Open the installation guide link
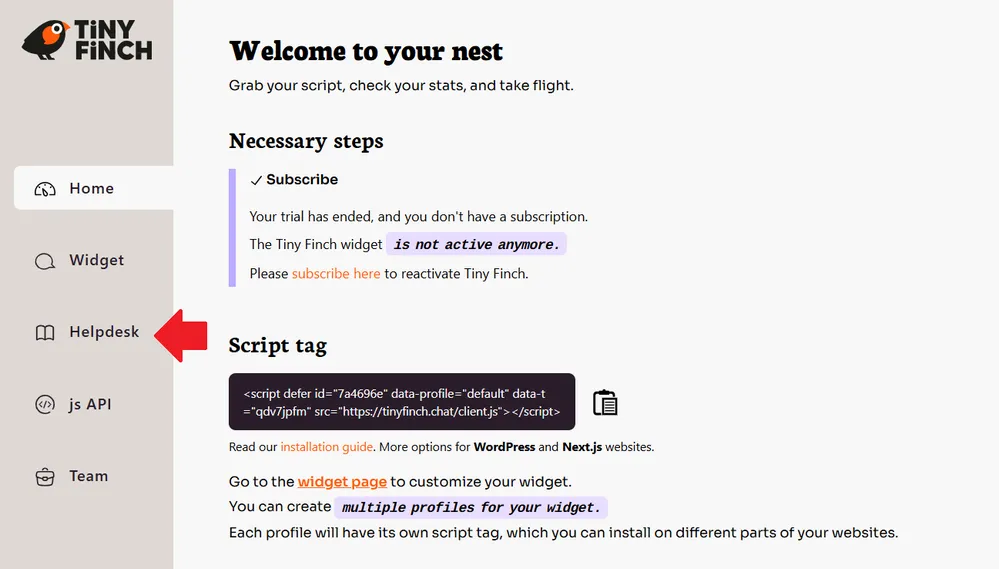Viewport: 999px width, 569px height. pyautogui.click(x=327, y=447)
